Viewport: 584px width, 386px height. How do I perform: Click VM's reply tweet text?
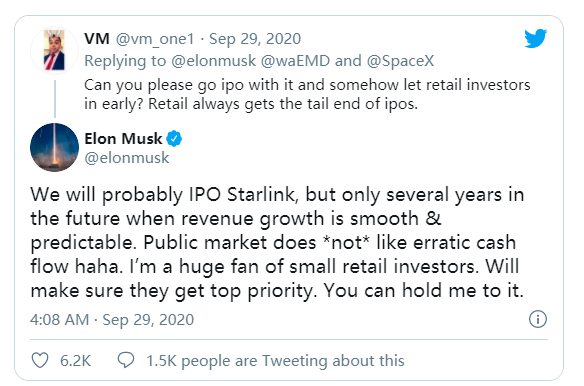(x=307, y=94)
